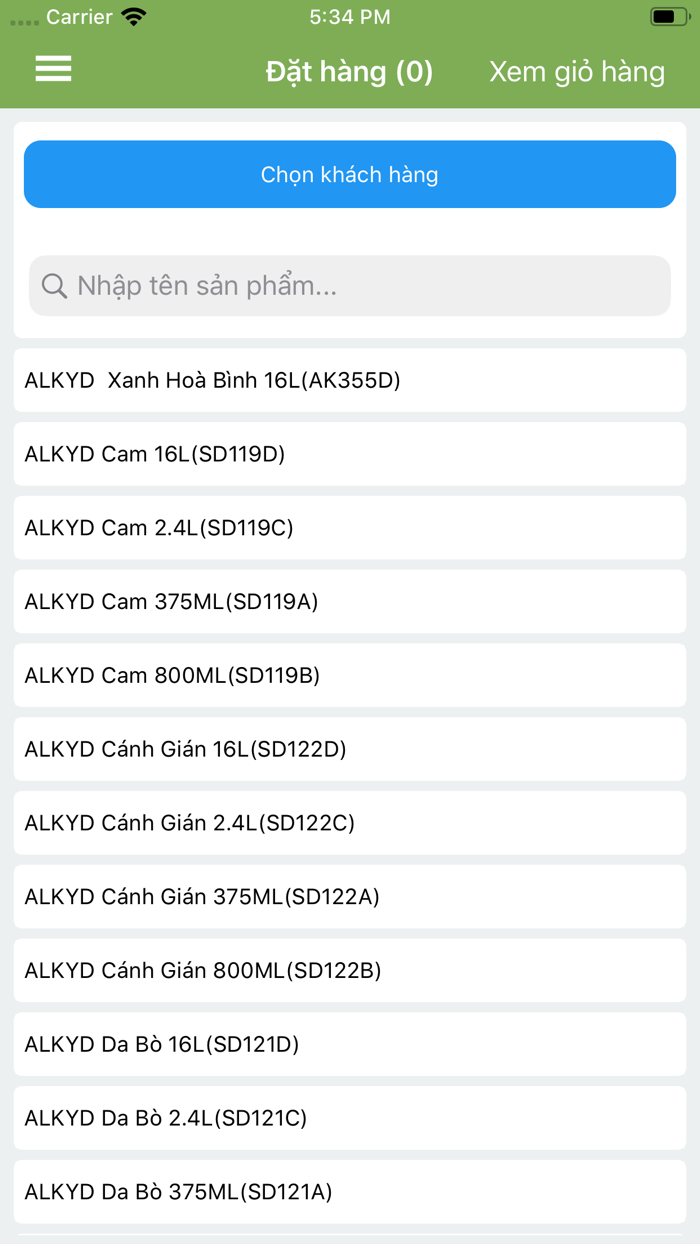Viewport: 700px width, 1244px height.
Task: Tap the battery icon in status bar
Action: (x=668, y=17)
